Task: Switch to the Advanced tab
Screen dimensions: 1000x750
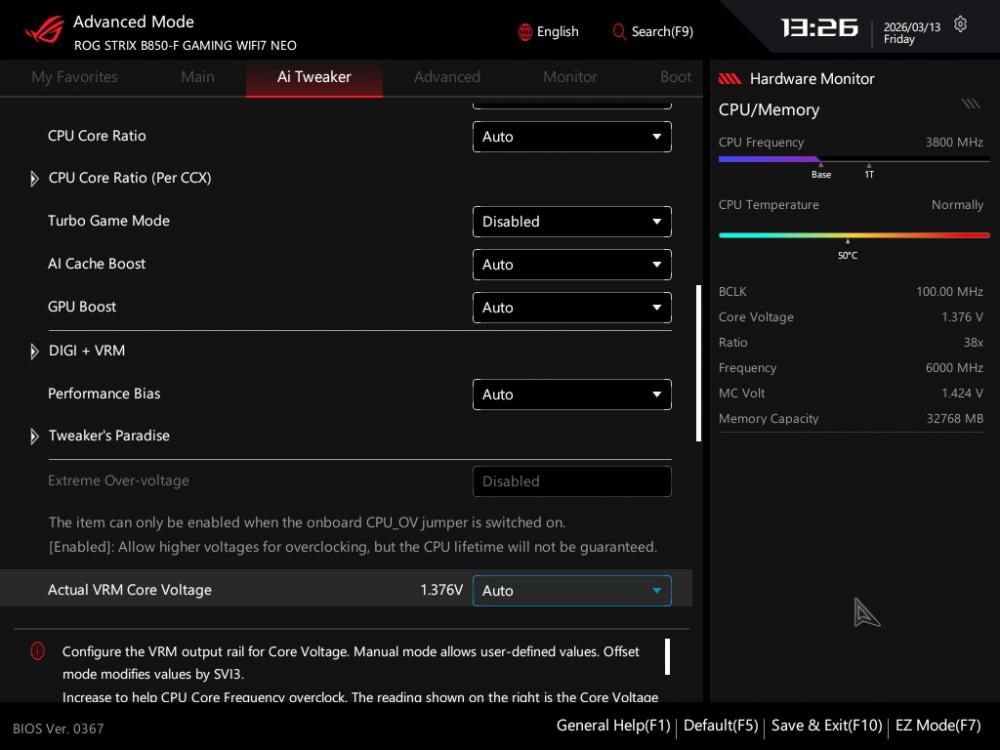Action: 447,77
